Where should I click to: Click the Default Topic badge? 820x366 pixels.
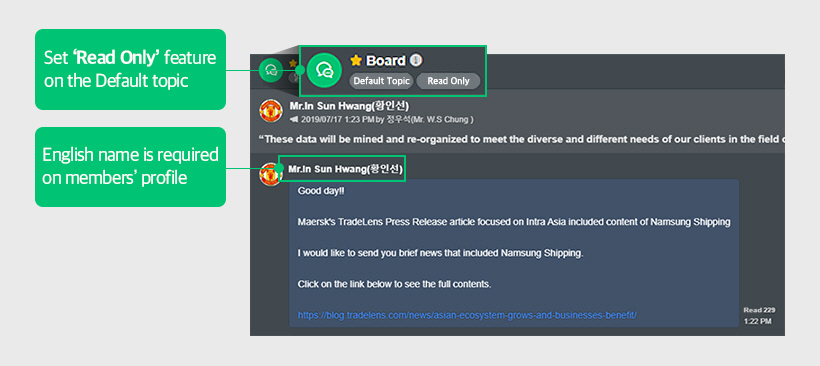point(382,81)
